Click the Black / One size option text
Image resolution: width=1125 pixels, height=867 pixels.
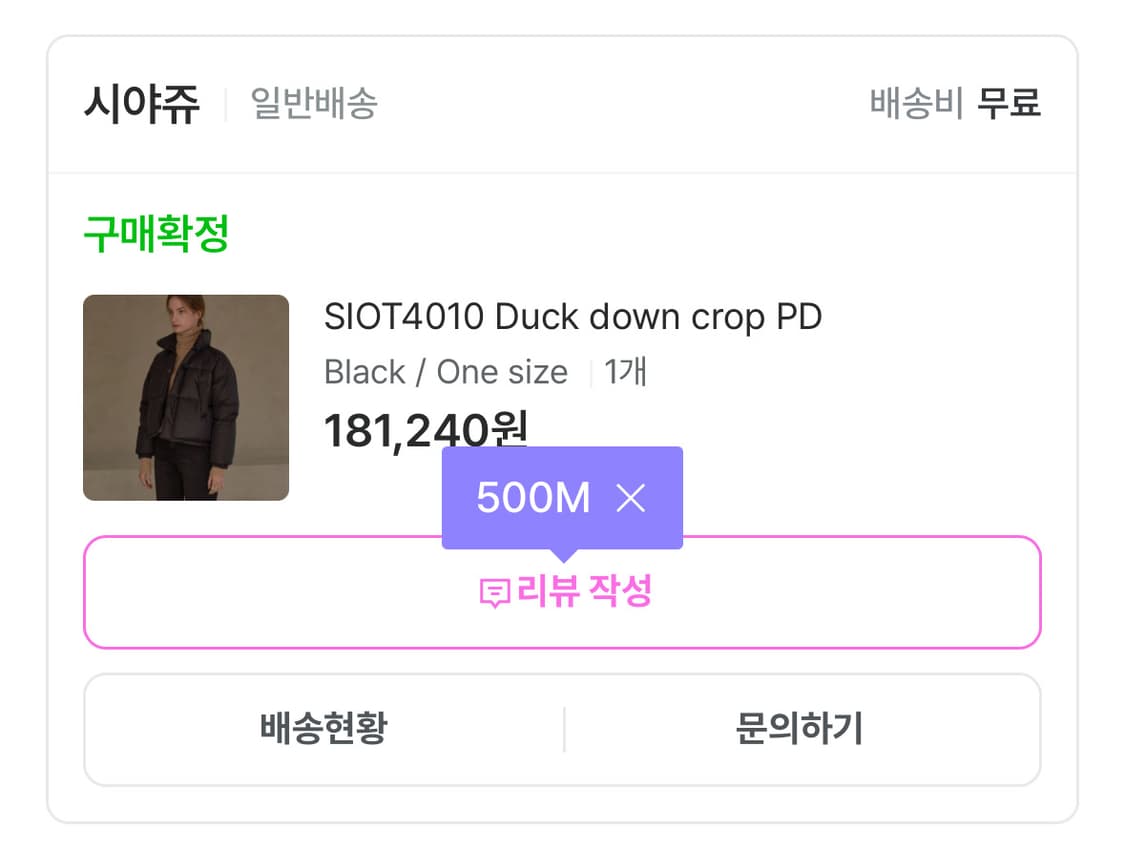(x=446, y=372)
